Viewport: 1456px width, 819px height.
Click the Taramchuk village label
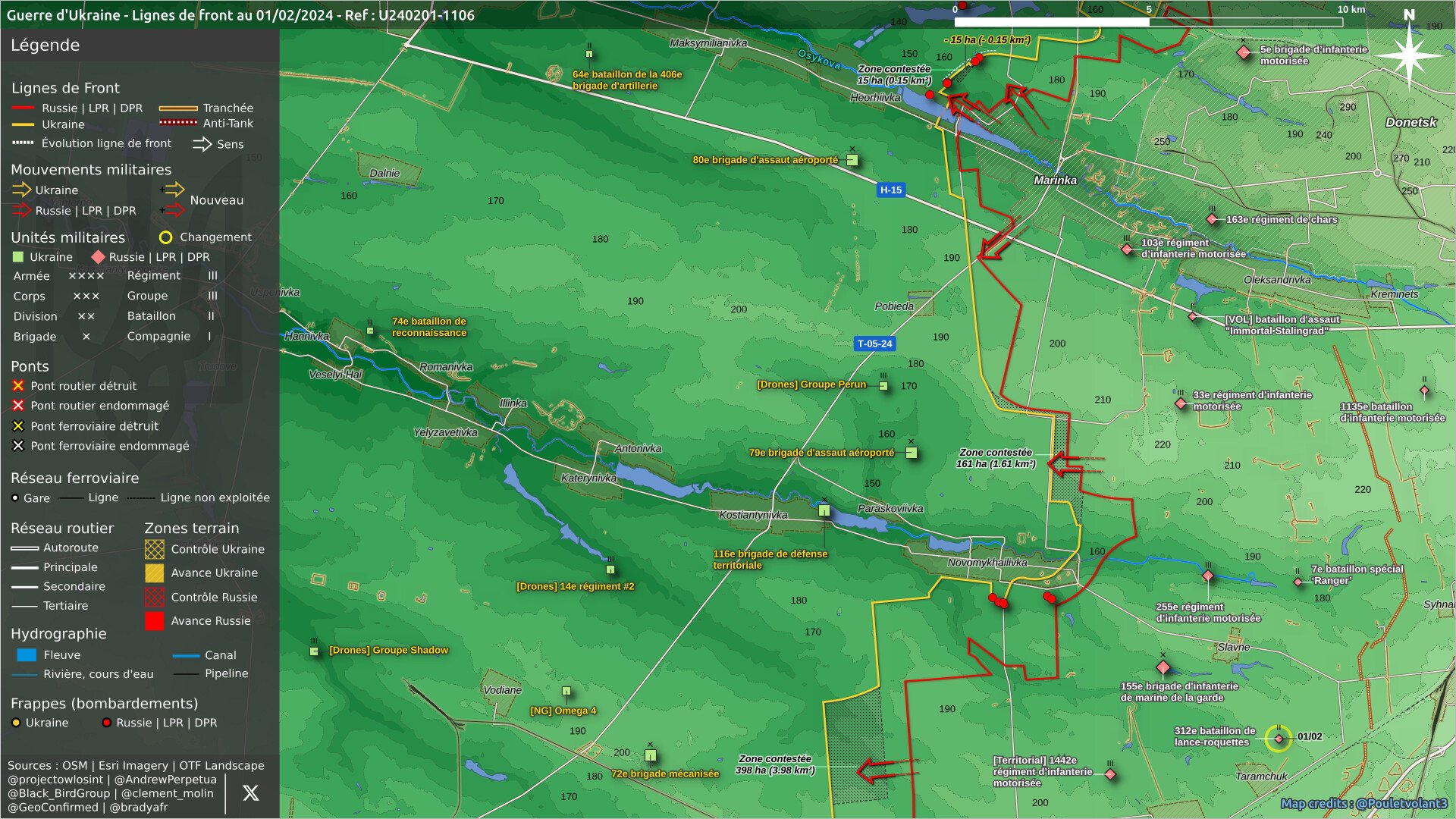pos(1261,776)
